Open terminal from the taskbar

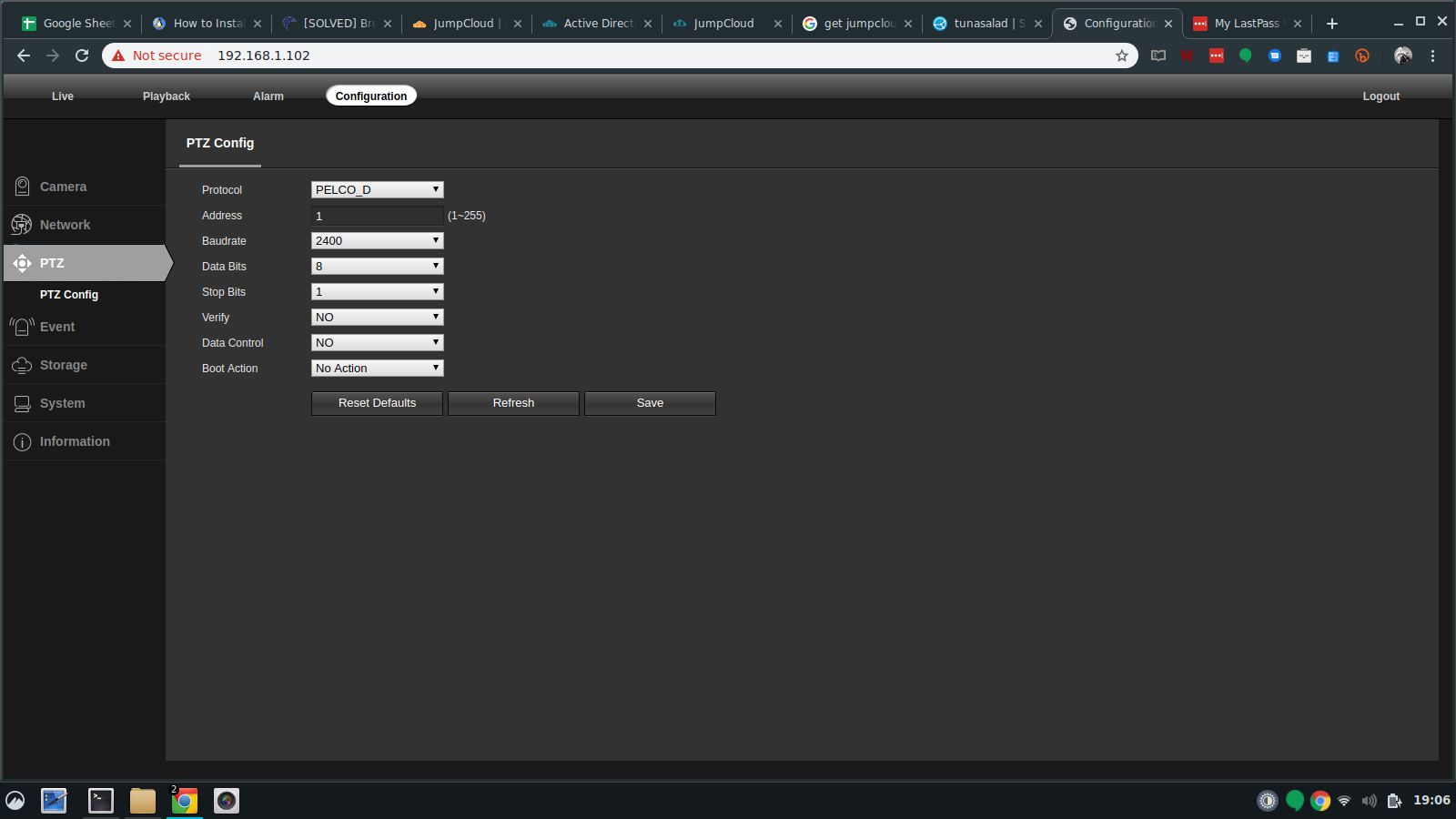(100, 800)
